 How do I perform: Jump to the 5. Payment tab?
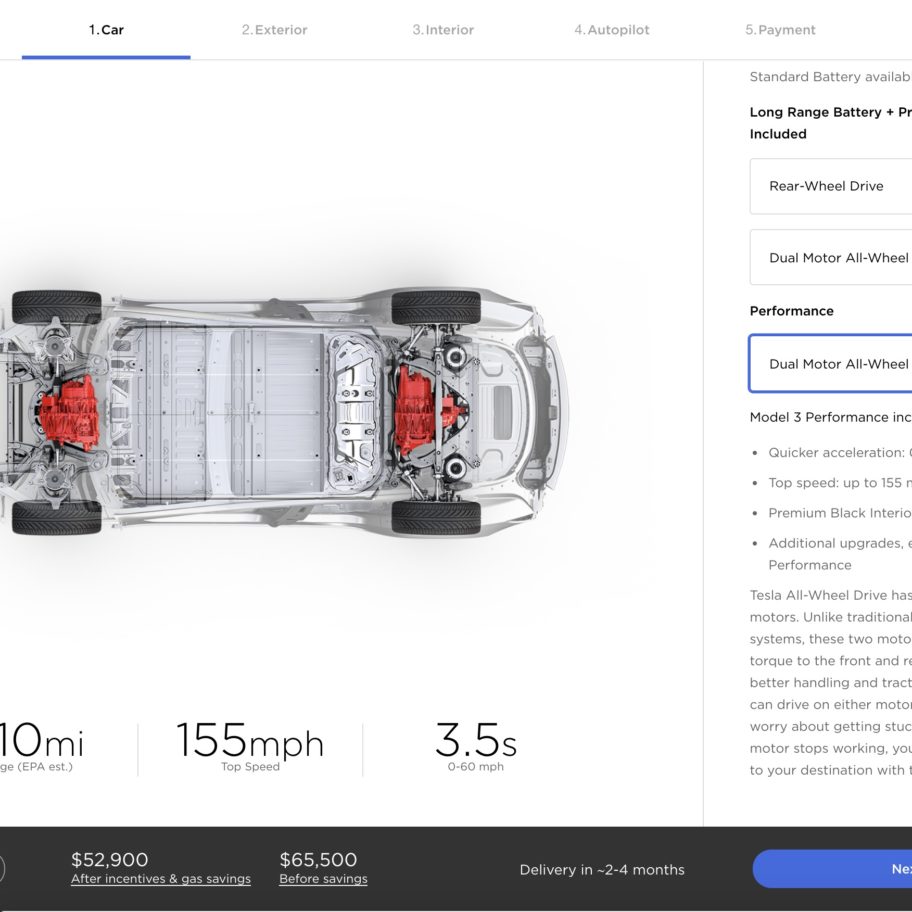coord(781,30)
